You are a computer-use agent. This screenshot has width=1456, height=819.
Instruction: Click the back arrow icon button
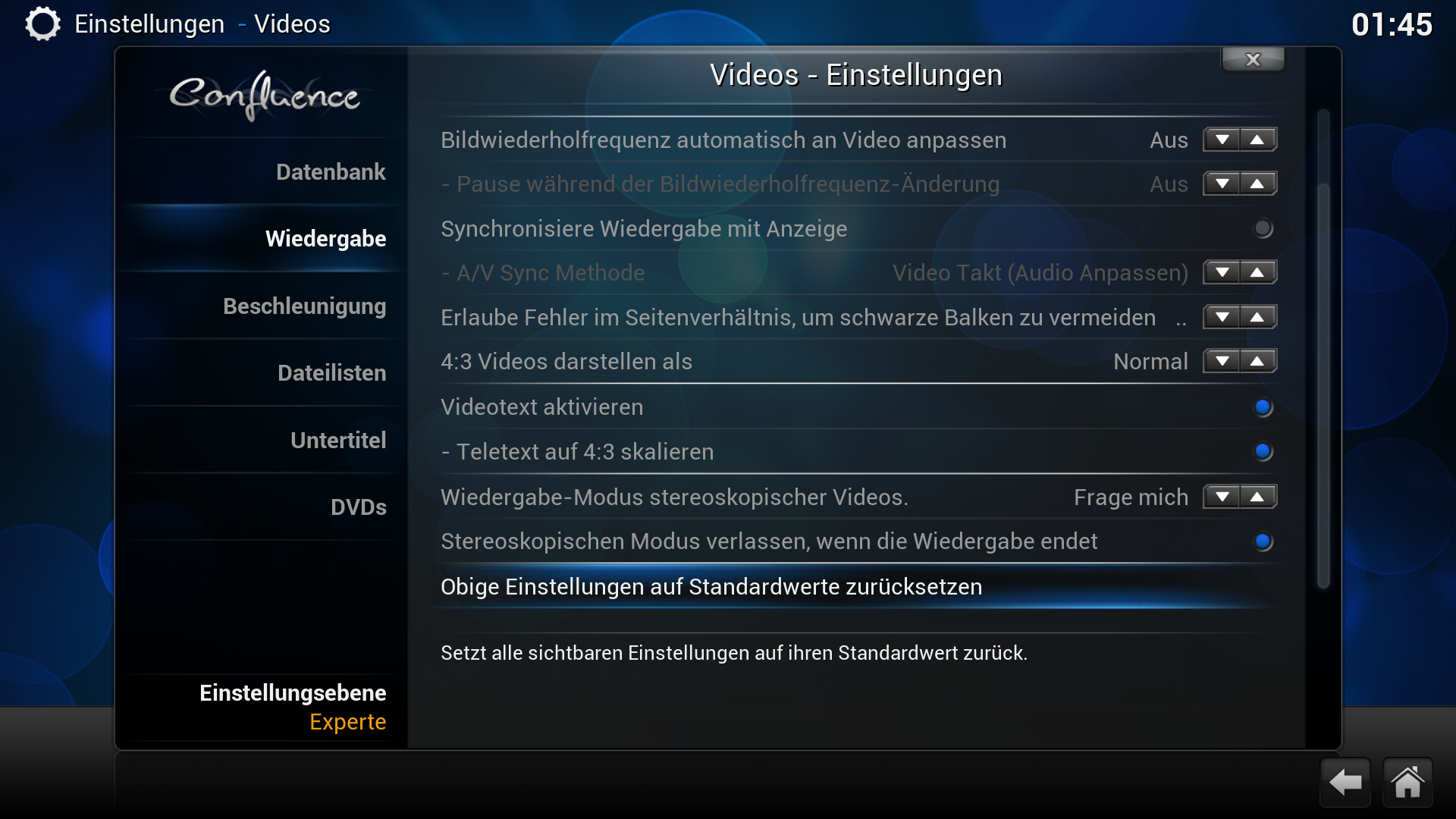(x=1345, y=783)
